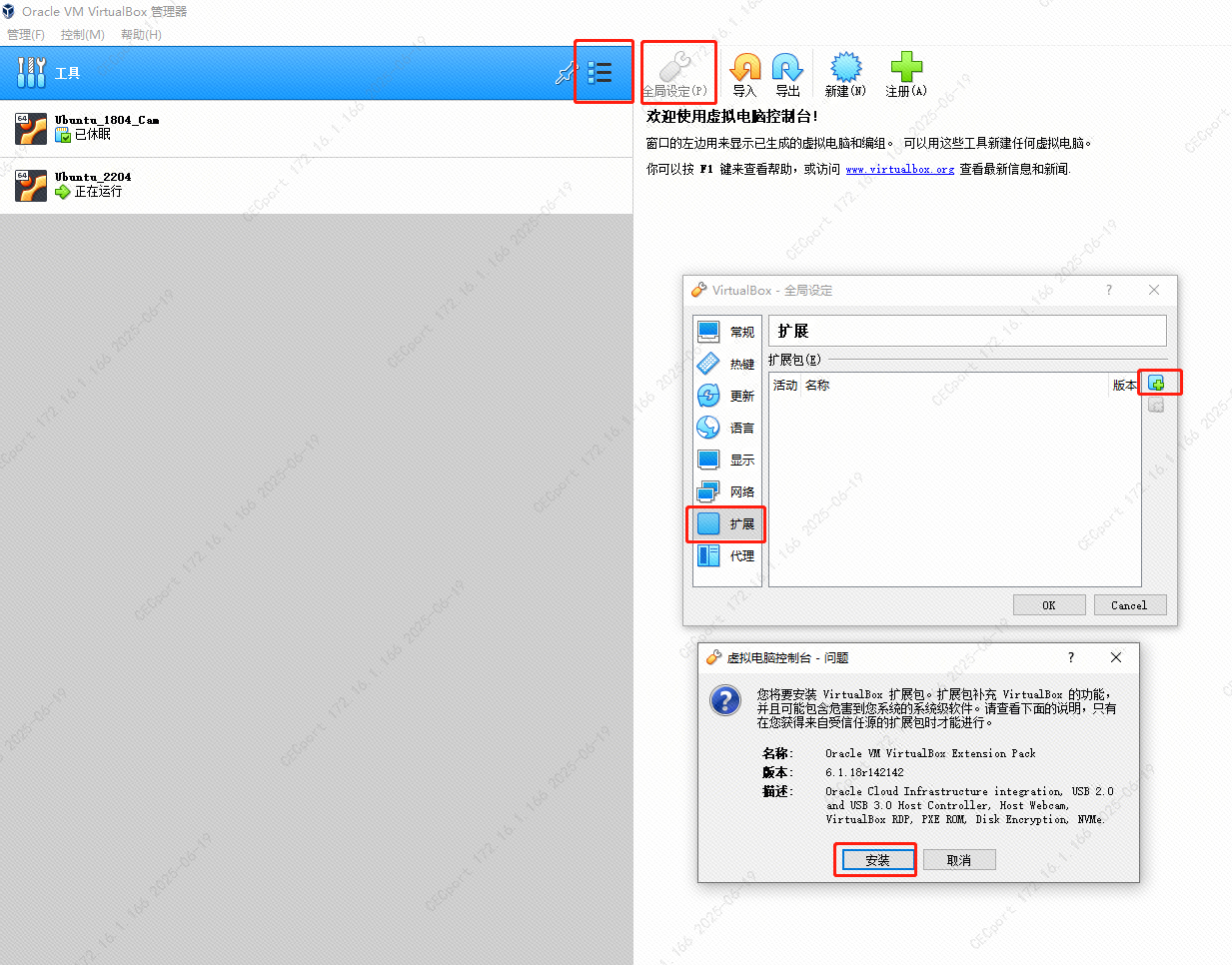This screenshot has height=965, width=1232.
Task: Select 扩展 category in settings
Action: tap(726, 523)
